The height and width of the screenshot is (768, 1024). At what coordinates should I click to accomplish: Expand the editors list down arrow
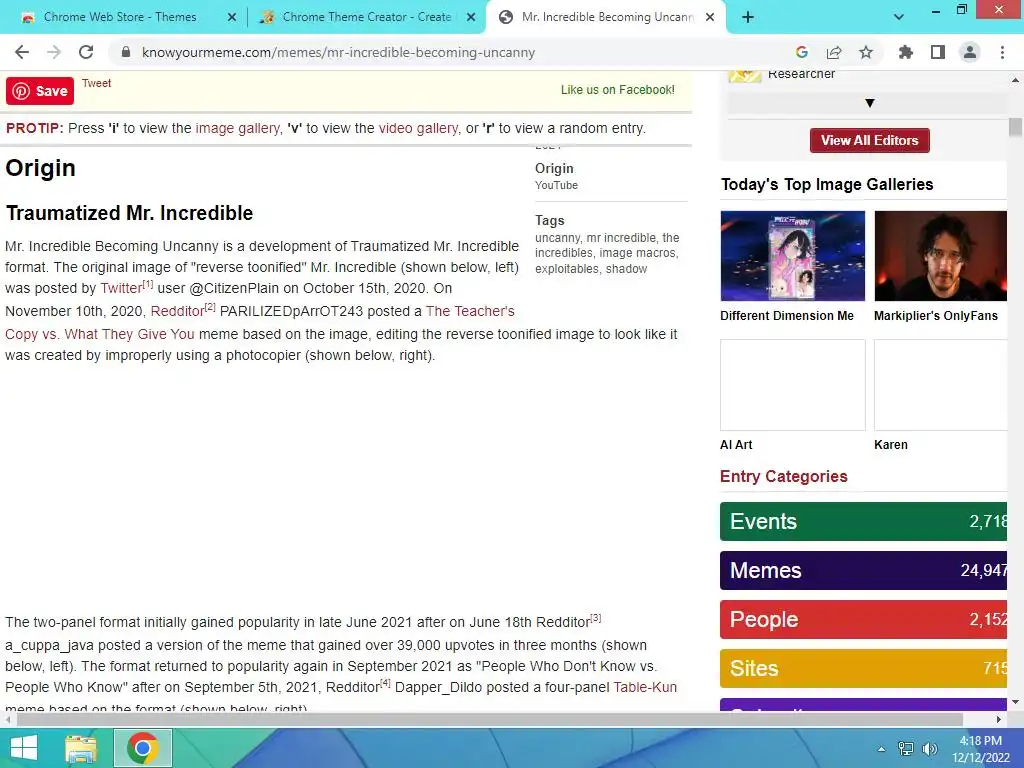coord(869,103)
